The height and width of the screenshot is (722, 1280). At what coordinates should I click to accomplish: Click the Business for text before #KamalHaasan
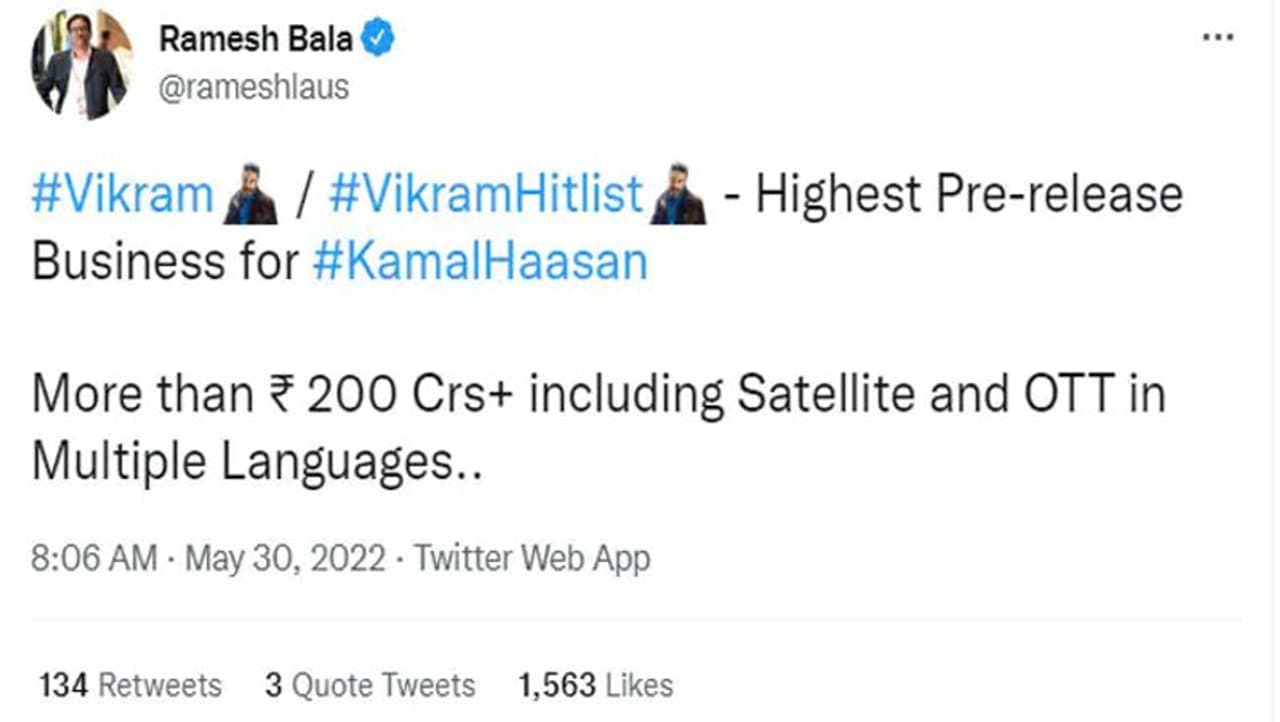coord(166,261)
